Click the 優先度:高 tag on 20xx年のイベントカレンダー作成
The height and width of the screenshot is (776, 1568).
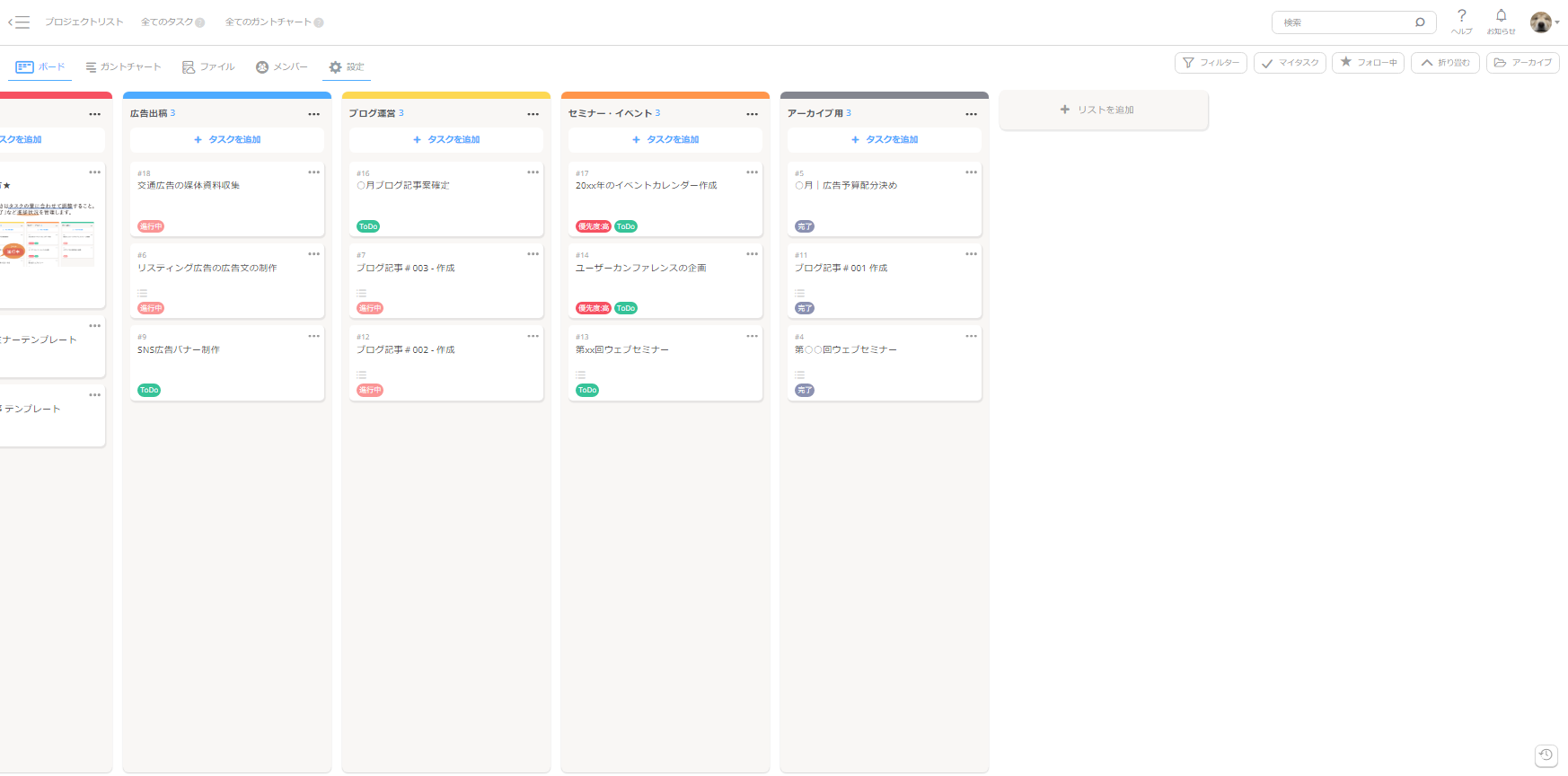(594, 226)
